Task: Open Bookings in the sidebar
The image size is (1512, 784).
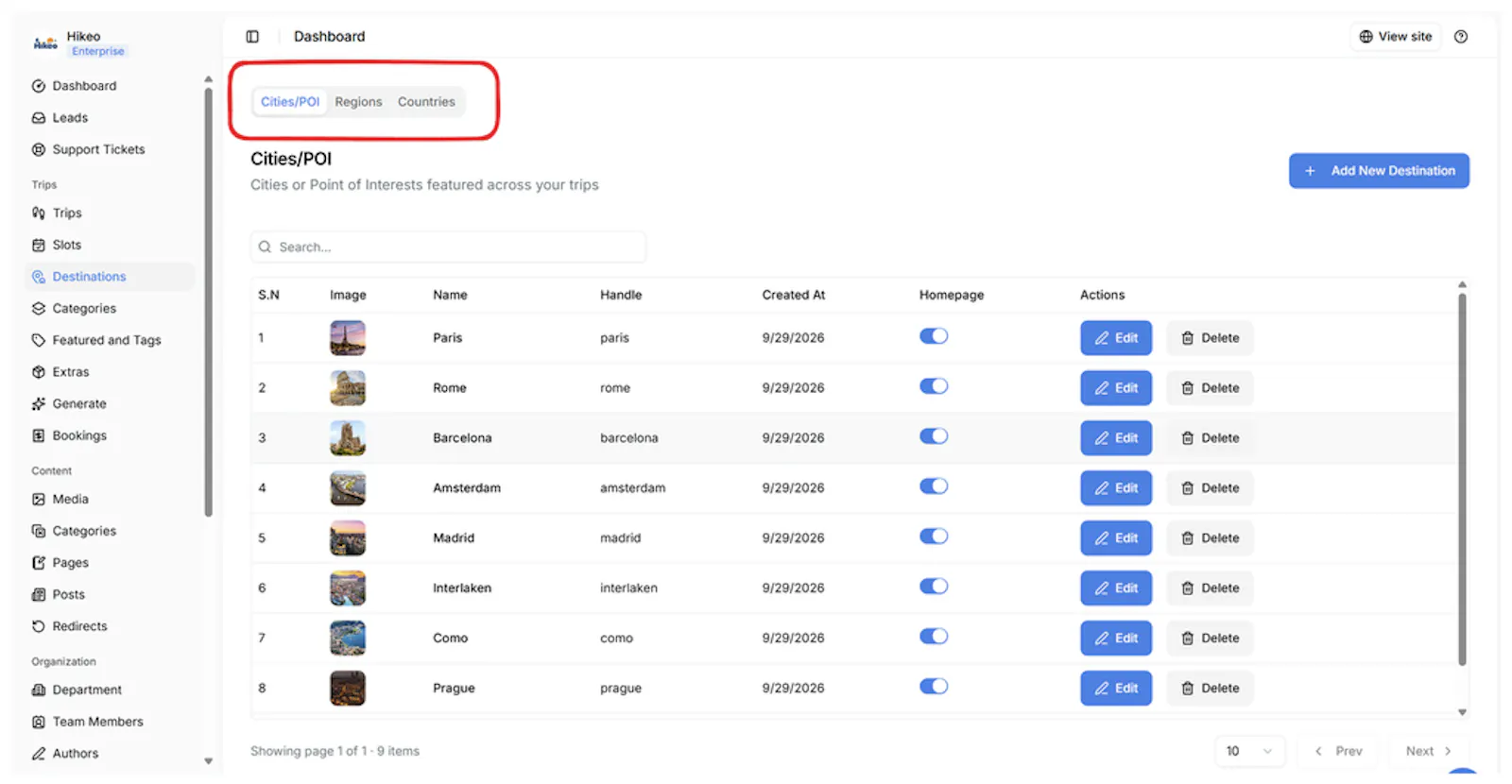Action: coord(69,435)
